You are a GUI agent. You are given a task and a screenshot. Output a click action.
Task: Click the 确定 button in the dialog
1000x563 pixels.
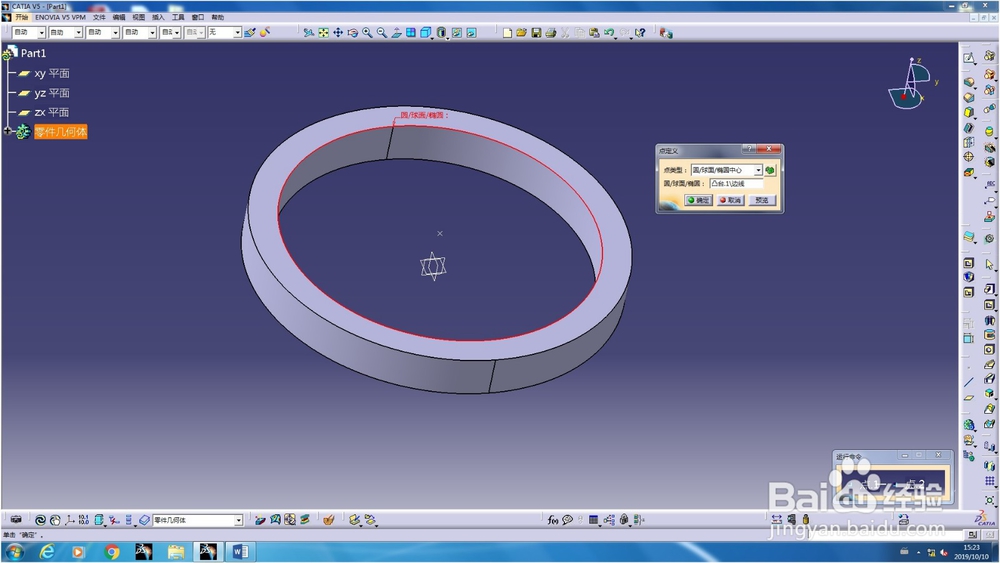click(x=698, y=200)
